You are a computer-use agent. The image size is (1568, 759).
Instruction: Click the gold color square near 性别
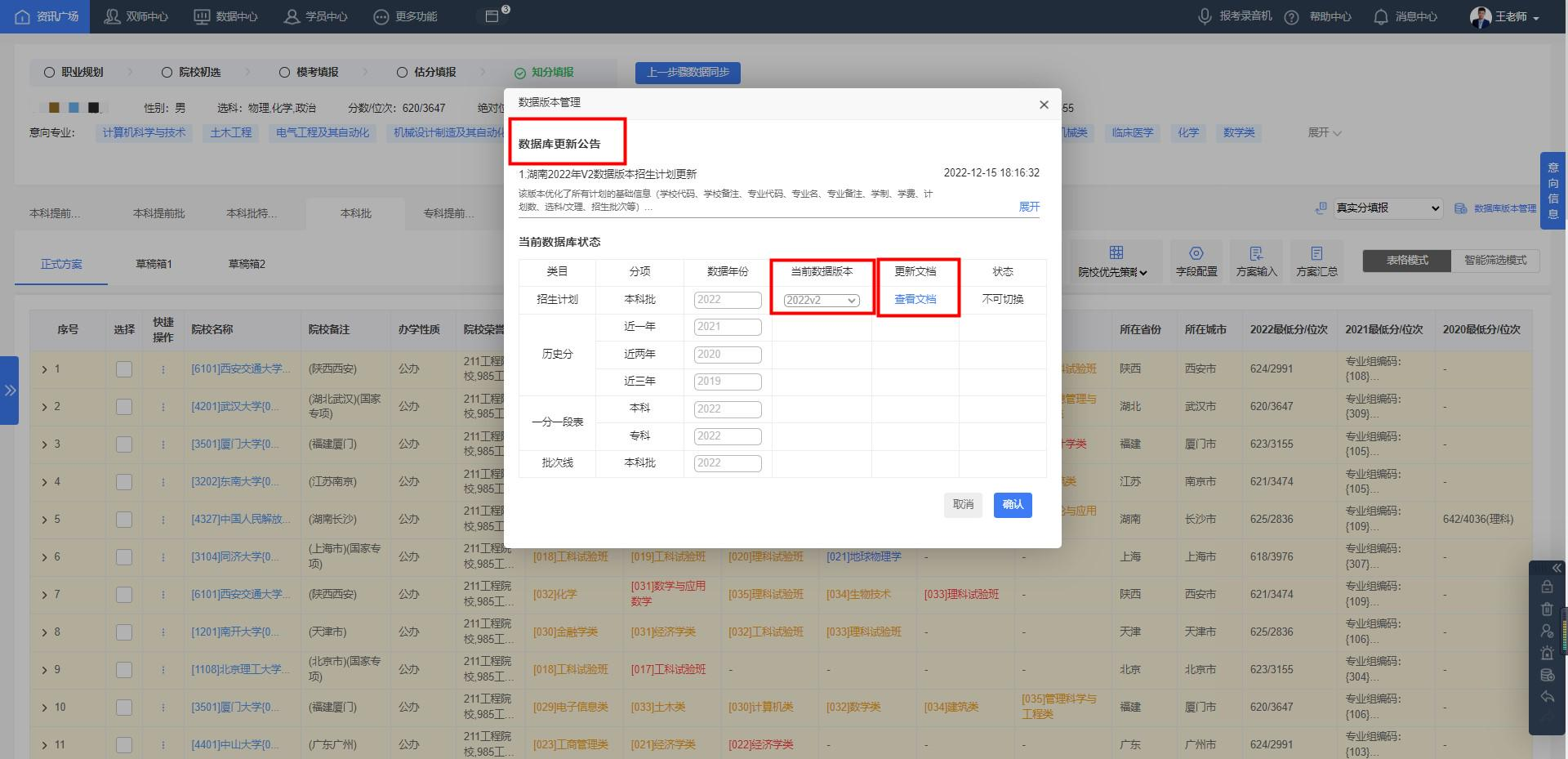(x=54, y=107)
